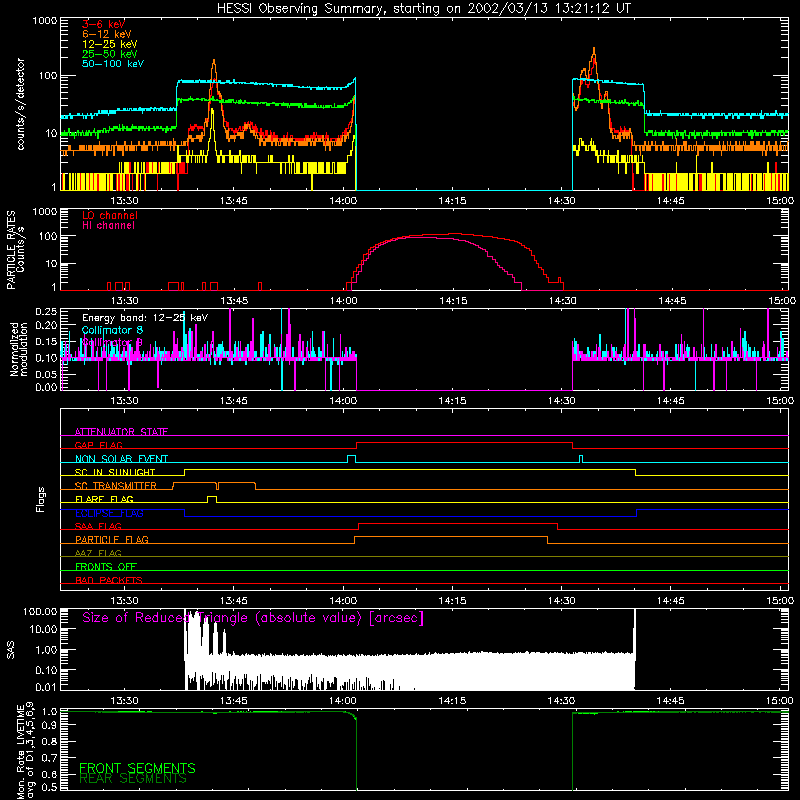
Task: Click the BAD PACKETS flag label
Action: (109, 580)
